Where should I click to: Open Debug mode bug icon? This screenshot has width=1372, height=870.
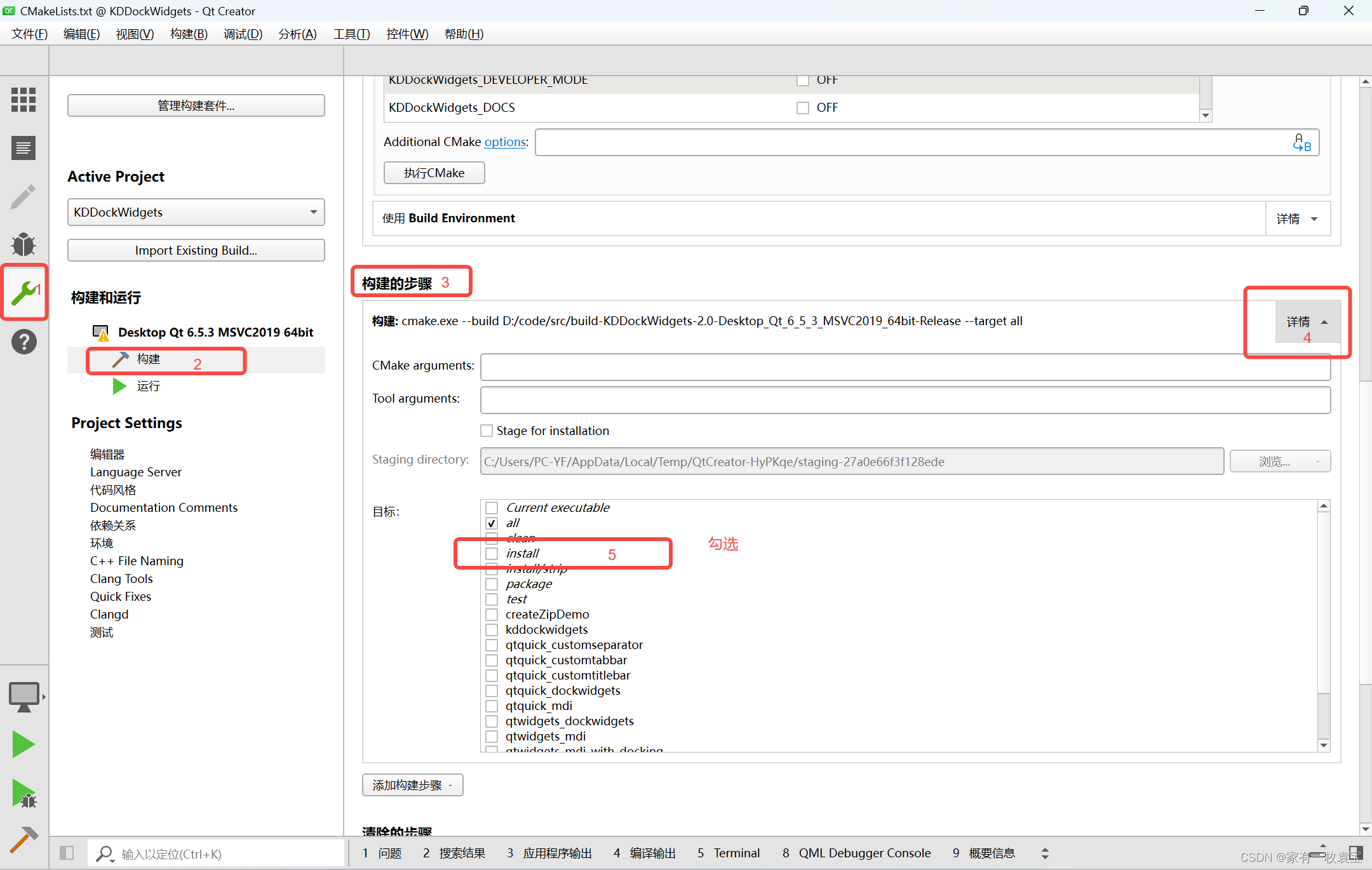(x=24, y=244)
